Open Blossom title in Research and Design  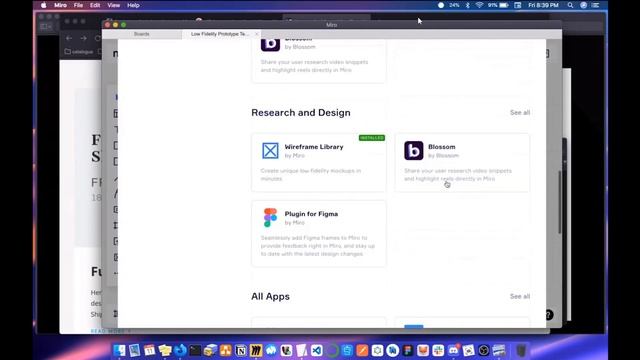442,147
